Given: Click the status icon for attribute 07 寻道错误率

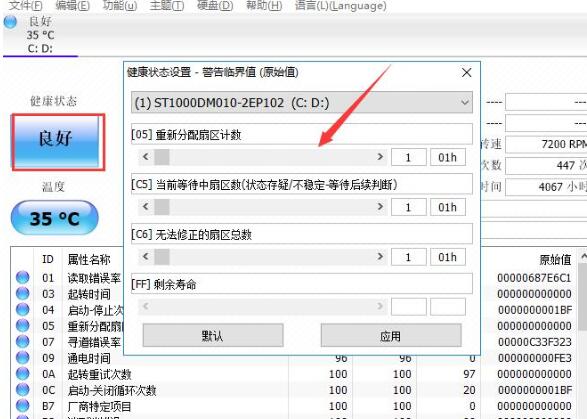Looking at the screenshot, I should pos(22,341).
